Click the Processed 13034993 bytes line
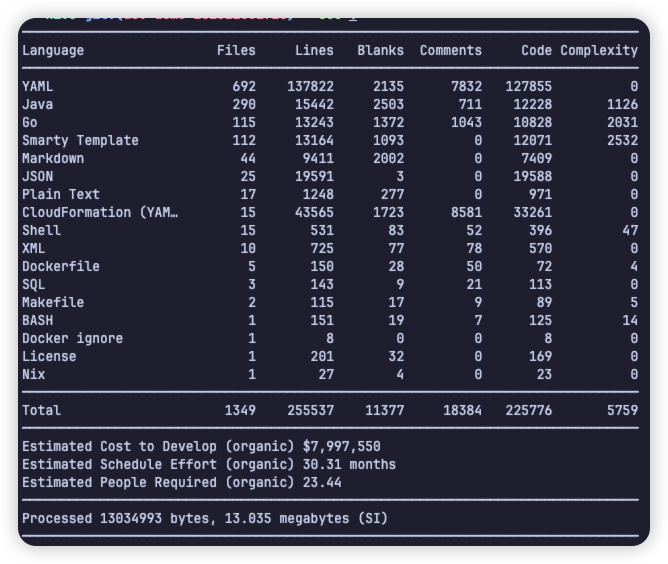 point(205,519)
